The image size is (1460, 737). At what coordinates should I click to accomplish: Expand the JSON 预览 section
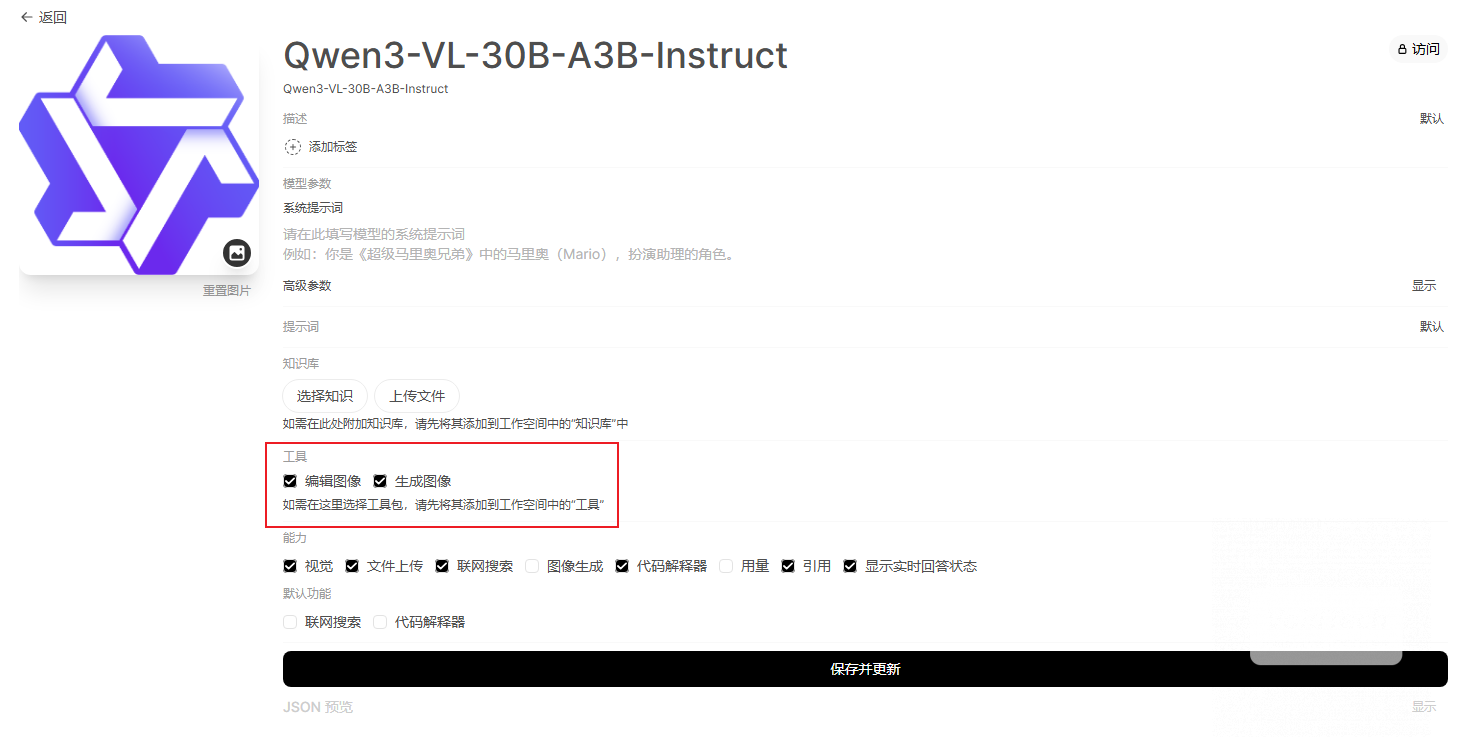(1424, 707)
